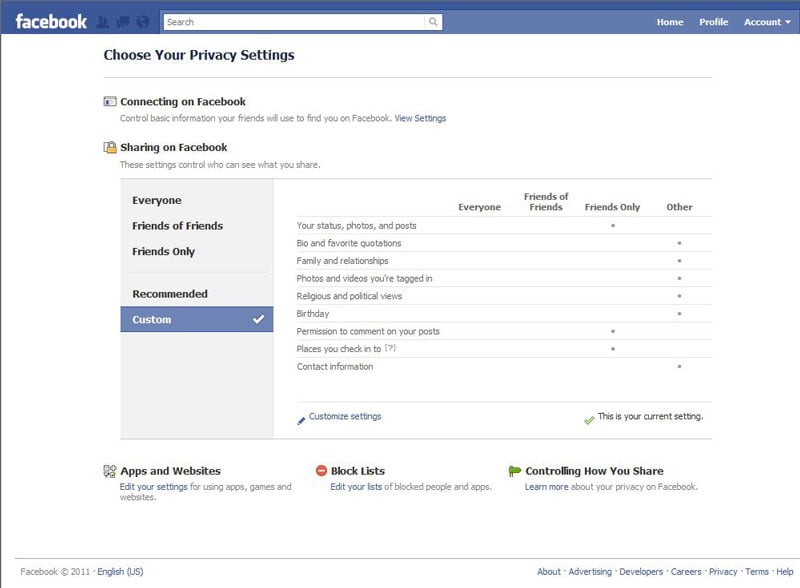
Task: Click the pencil icon beside Customize settings
Action: pyautogui.click(x=301, y=421)
